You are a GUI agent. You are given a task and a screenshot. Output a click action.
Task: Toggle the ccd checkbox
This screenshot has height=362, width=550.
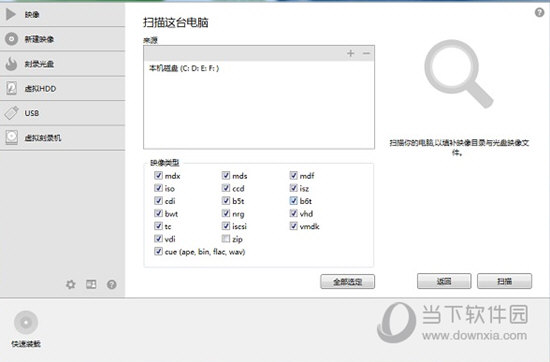coord(226,188)
